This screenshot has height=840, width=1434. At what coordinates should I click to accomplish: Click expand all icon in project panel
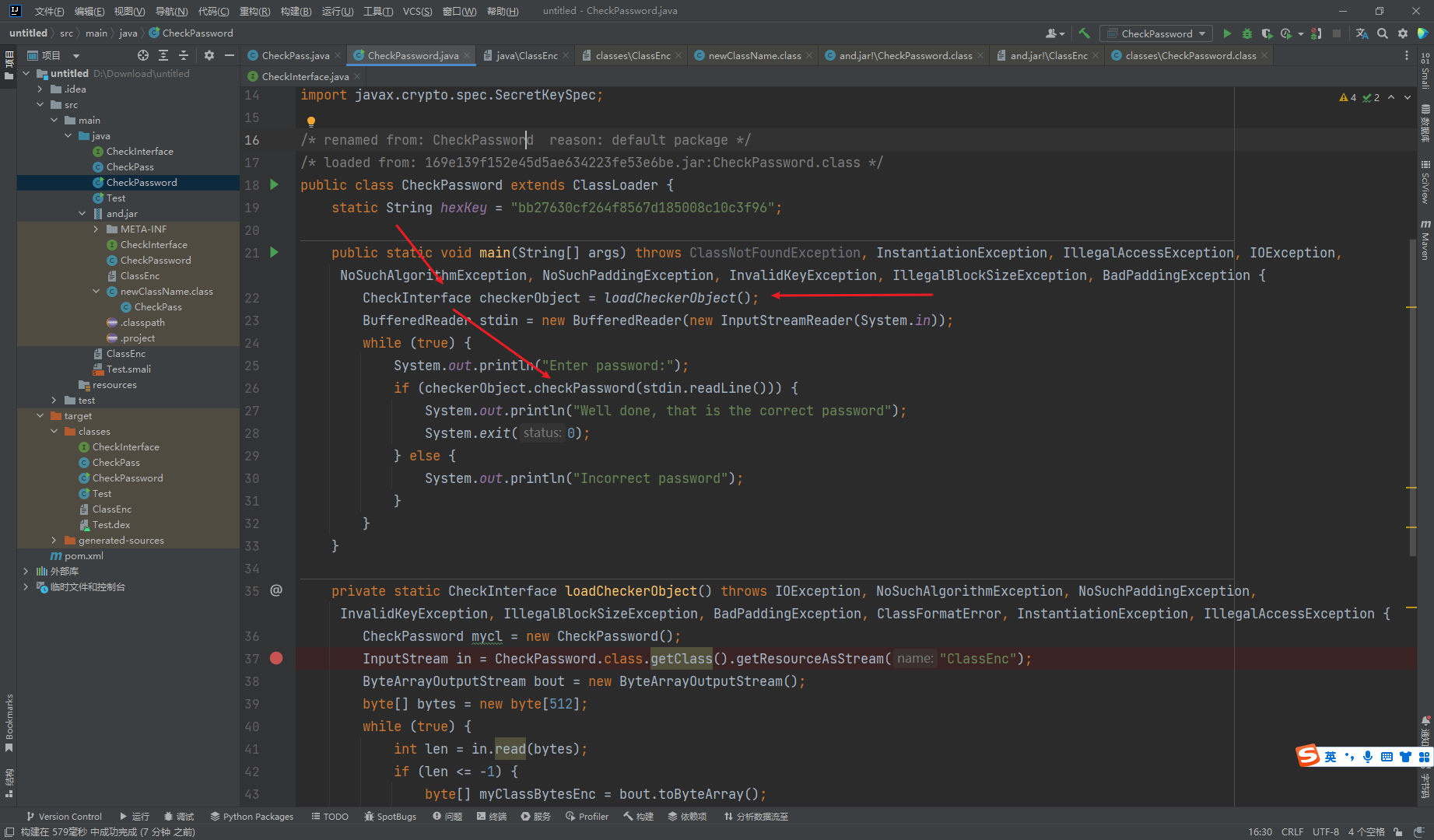pos(163,55)
